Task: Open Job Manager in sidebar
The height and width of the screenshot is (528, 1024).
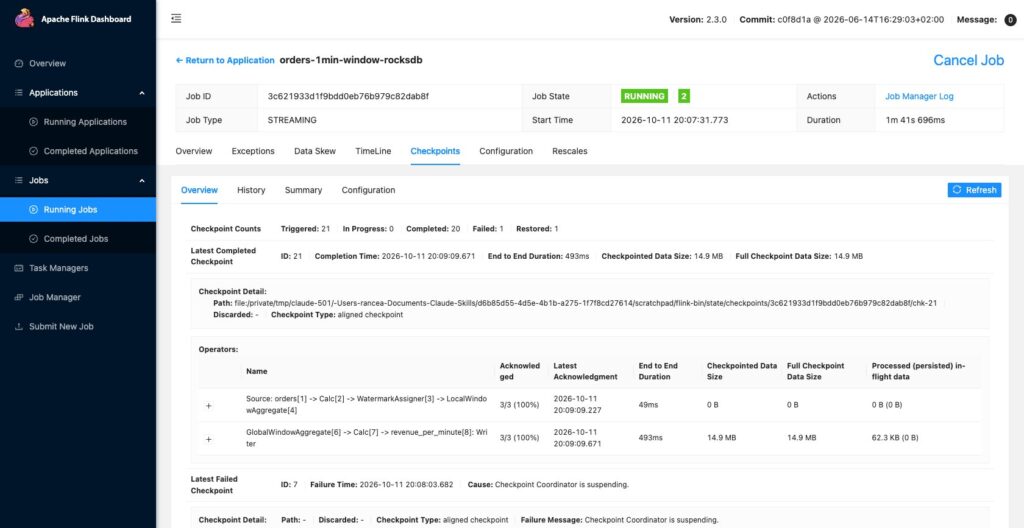Action: tap(55, 297)
